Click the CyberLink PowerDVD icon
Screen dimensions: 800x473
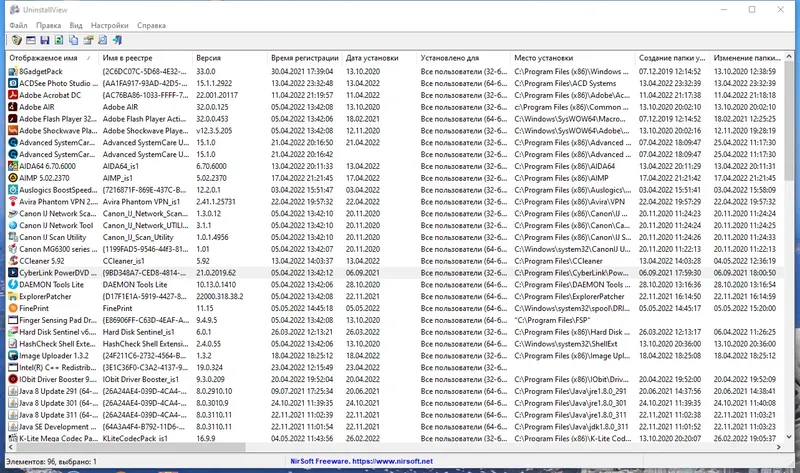[x=13, y=273]
